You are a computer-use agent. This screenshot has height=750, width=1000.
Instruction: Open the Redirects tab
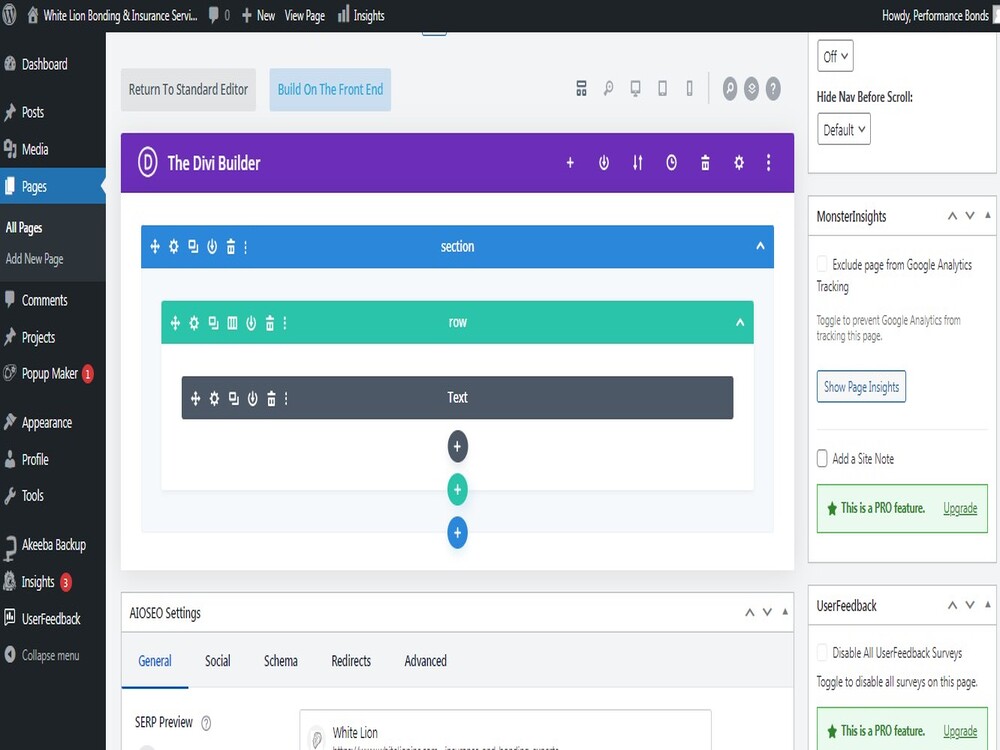pyautogui.click(x=350, y=661)
